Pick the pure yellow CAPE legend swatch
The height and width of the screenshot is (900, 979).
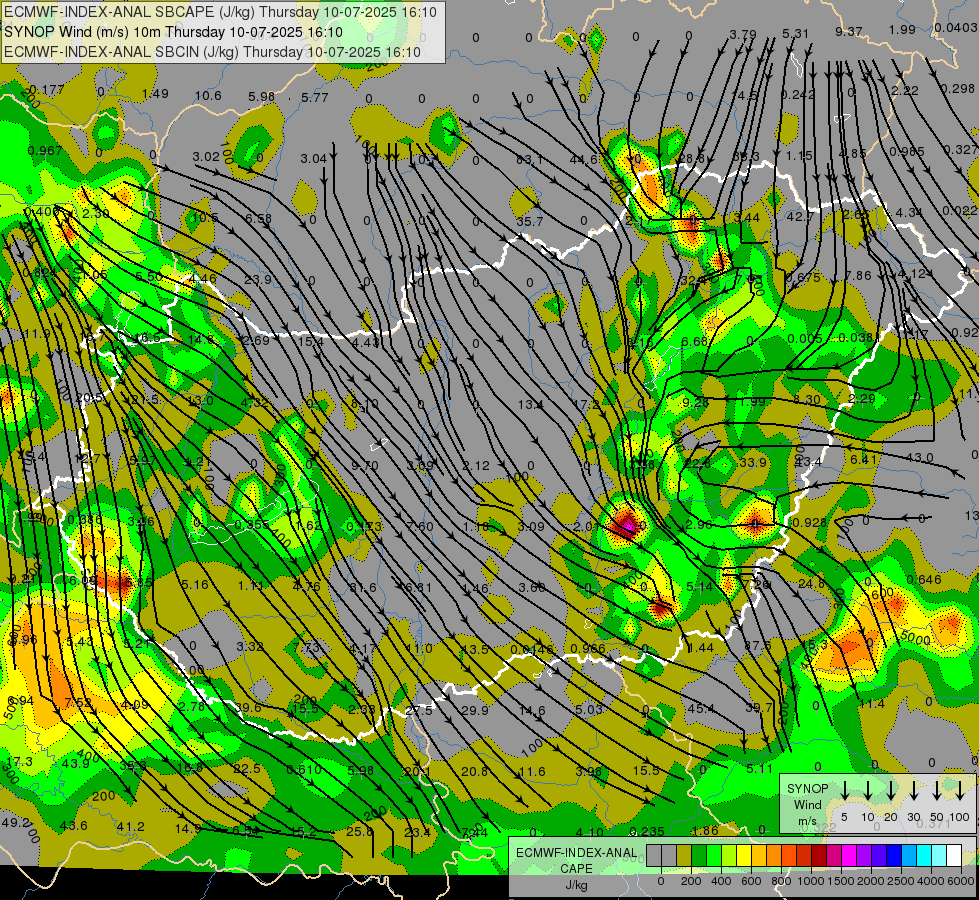click(x=744, y=855)
